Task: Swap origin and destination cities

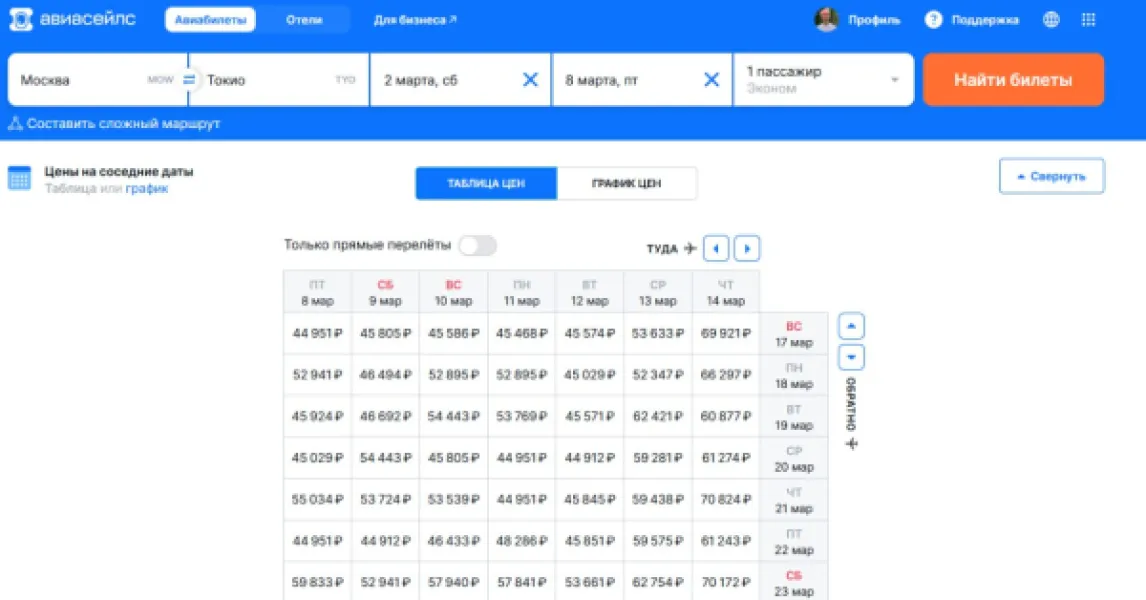Action: [x=189, y=80]
